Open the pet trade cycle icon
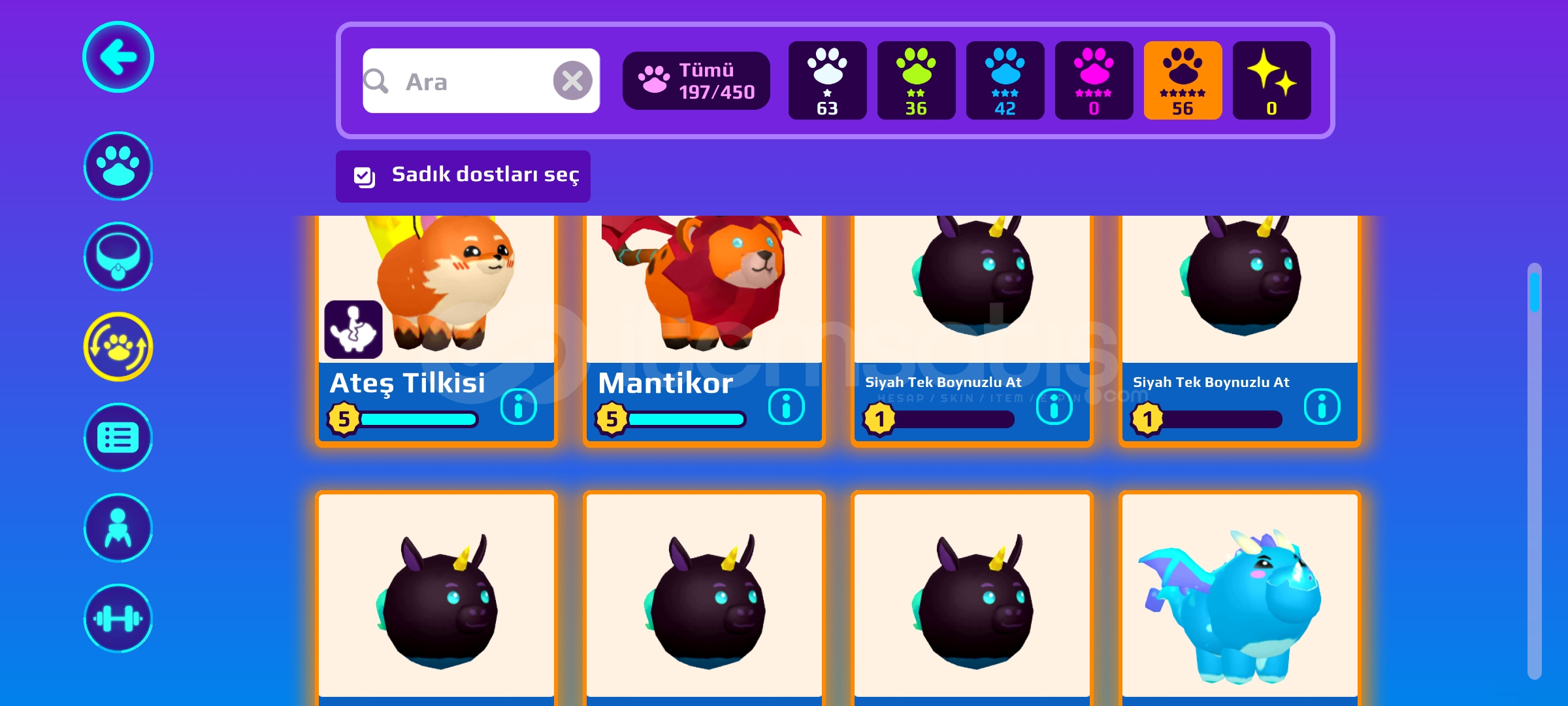Image resolution: width=1568 pixels, height=706 pixels. tap(118, 346)
